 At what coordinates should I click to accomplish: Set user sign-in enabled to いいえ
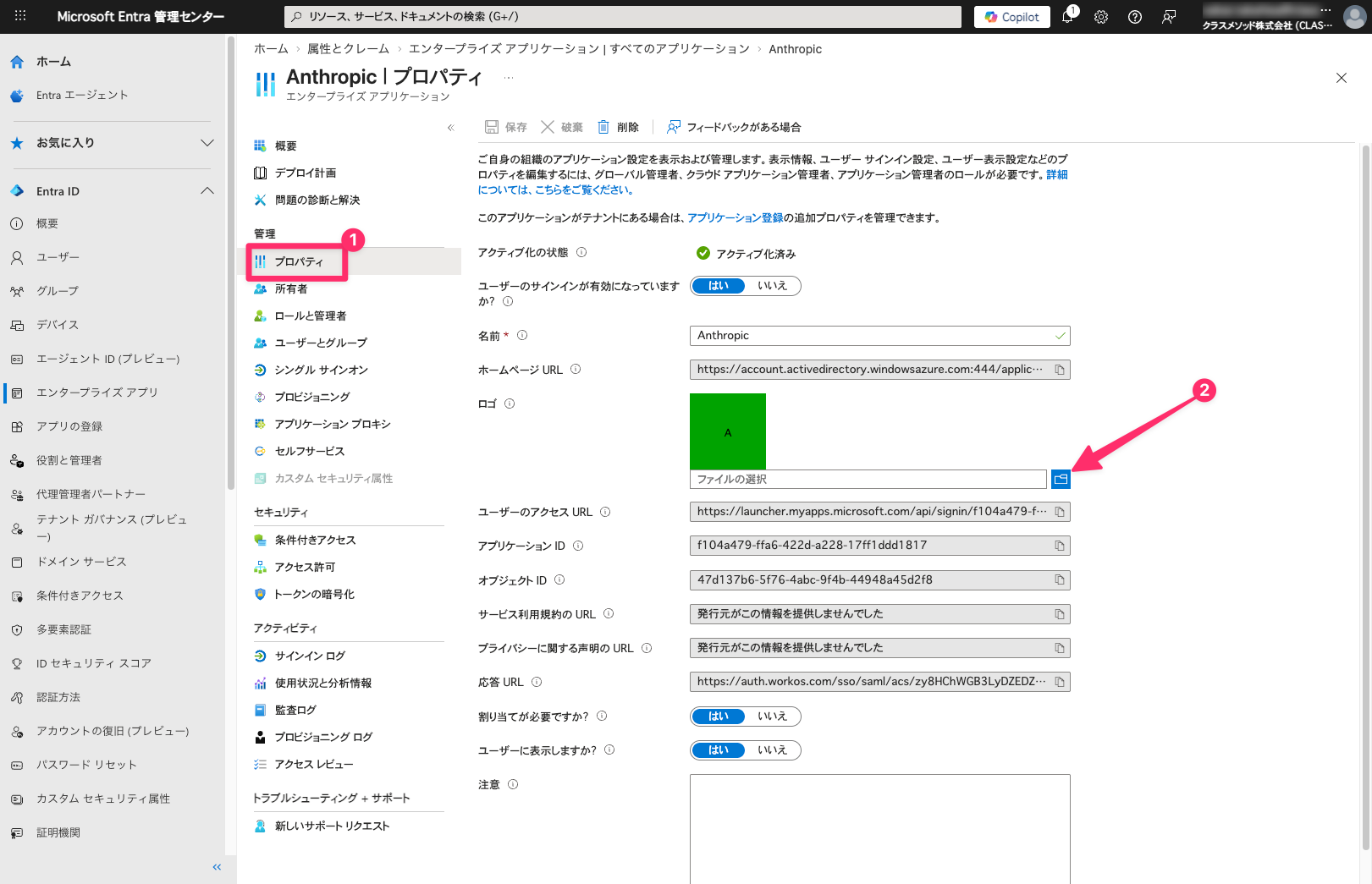point(772,286)
